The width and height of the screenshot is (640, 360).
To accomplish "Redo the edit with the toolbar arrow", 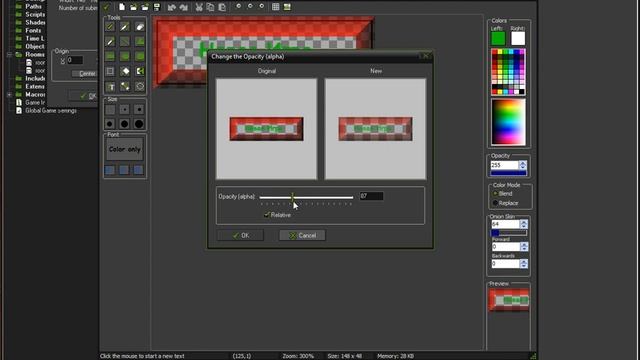I will (184, 7).
